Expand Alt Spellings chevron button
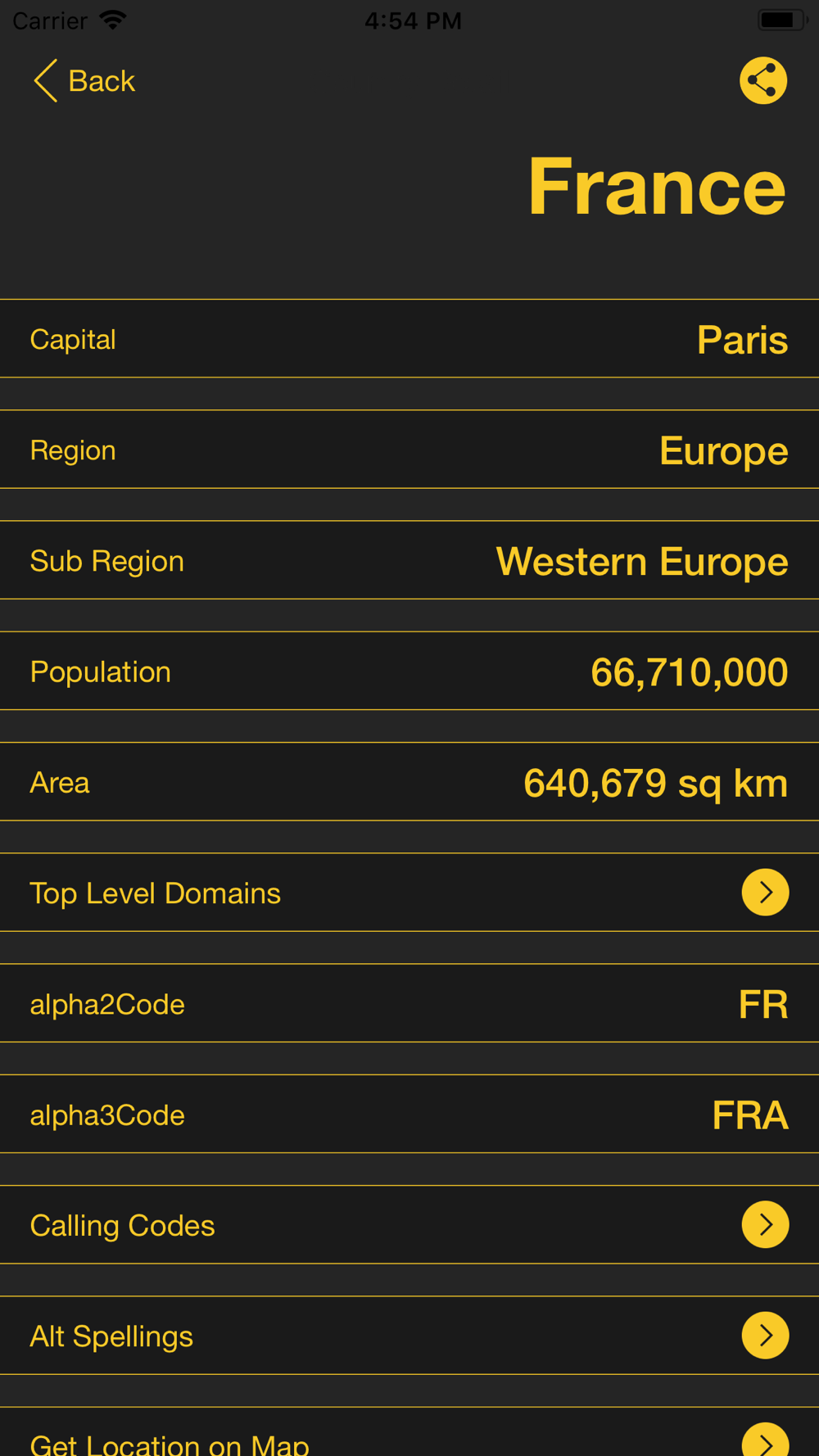This screenshot has width=819, height=1456. 765,1335
